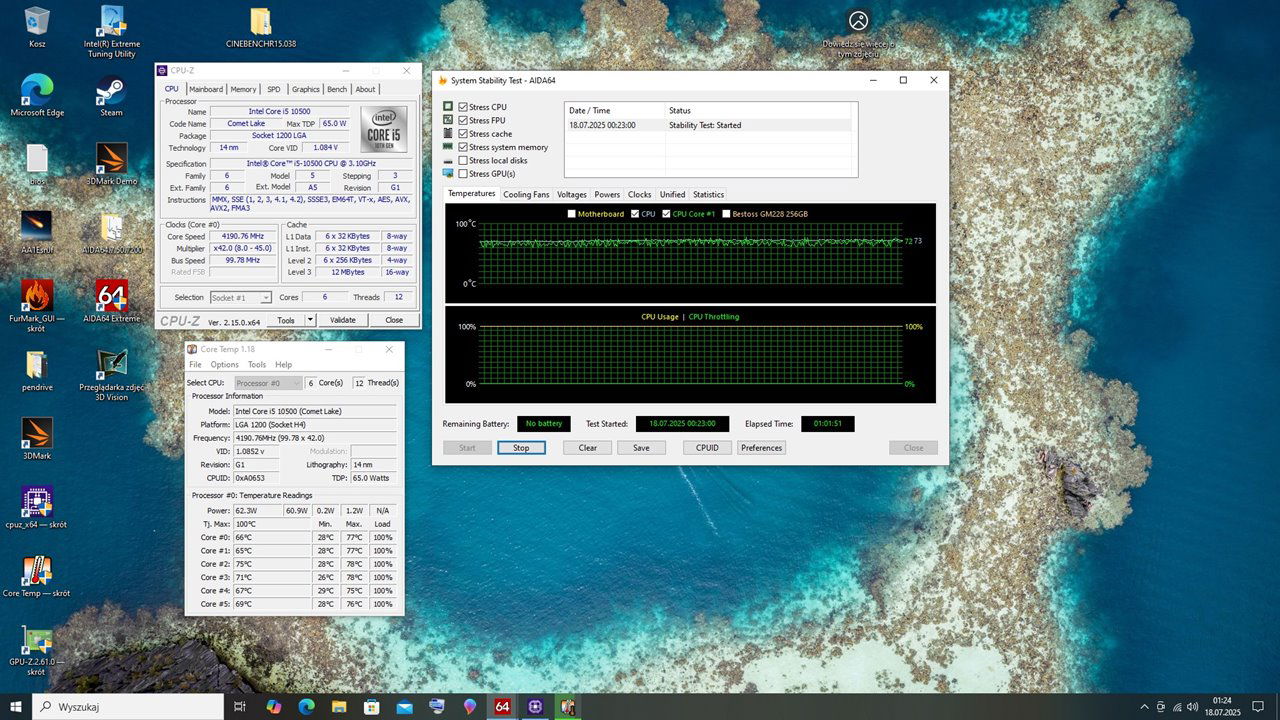This screenshot has width=1280, height=720.
Task: Save the stability test results
Action: [x=641, y=448]
